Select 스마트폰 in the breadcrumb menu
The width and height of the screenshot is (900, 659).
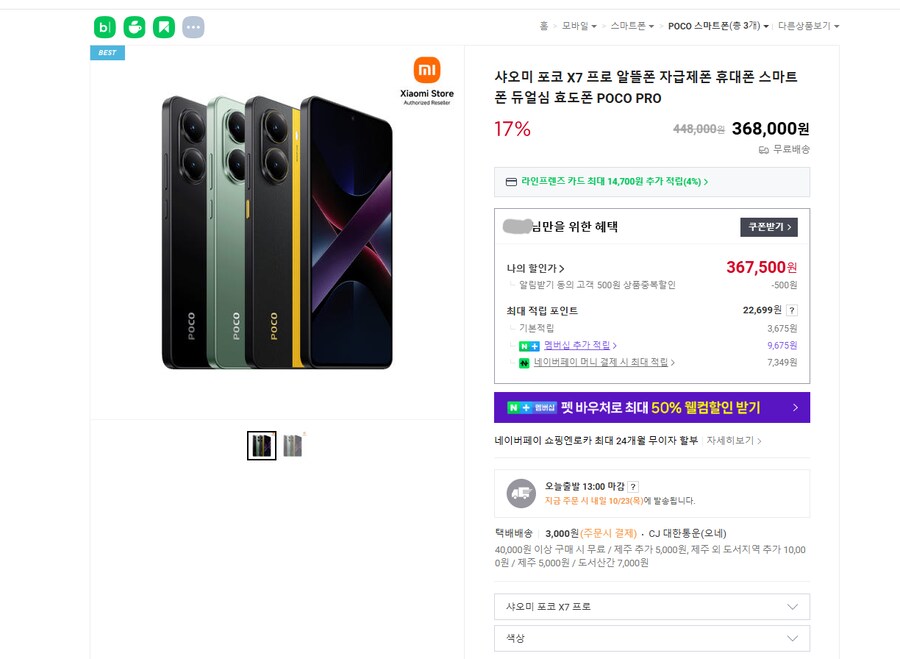click(x=626, y=25)
